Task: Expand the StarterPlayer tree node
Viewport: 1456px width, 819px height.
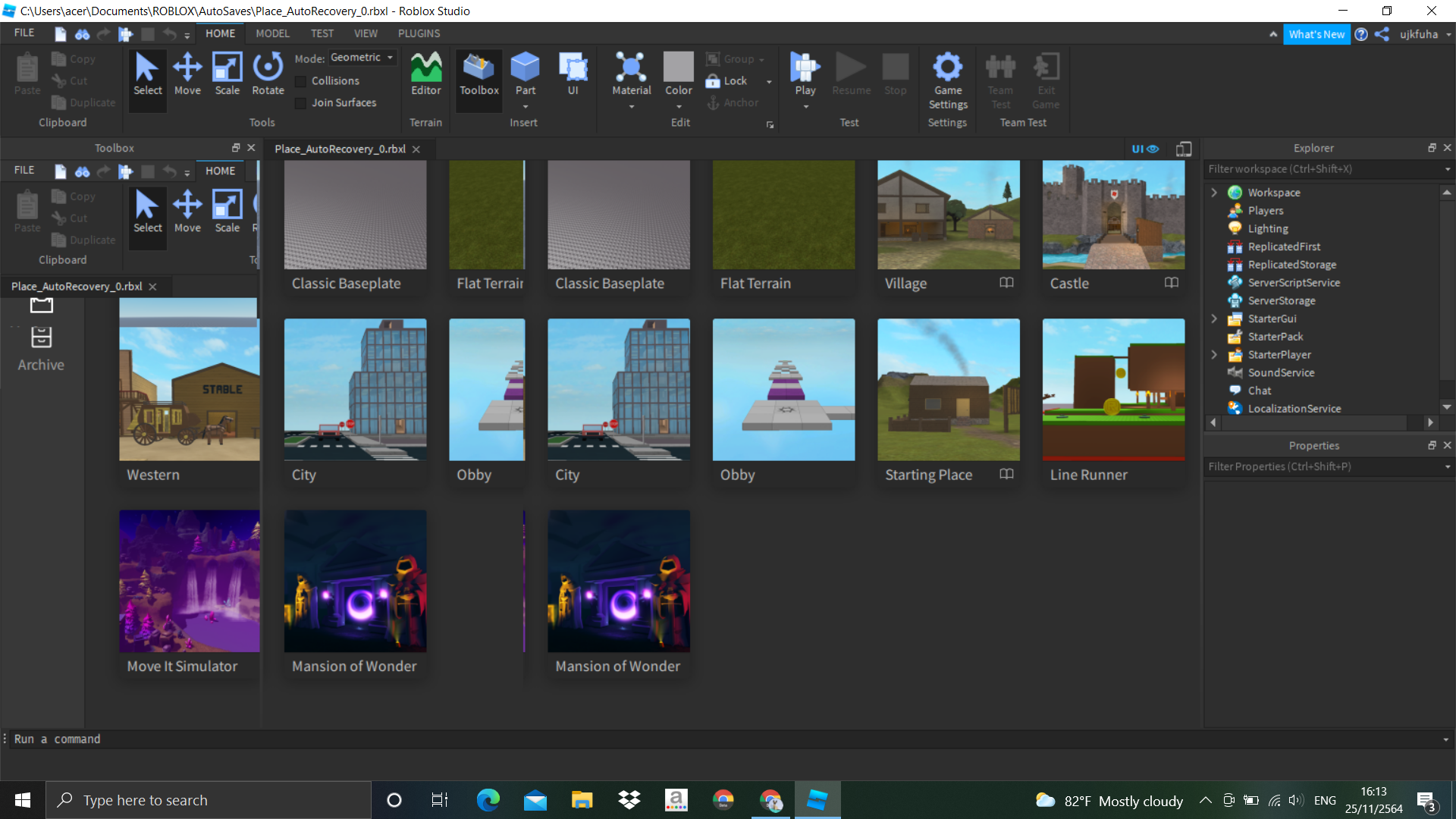Action: [x=1214, y=354]
